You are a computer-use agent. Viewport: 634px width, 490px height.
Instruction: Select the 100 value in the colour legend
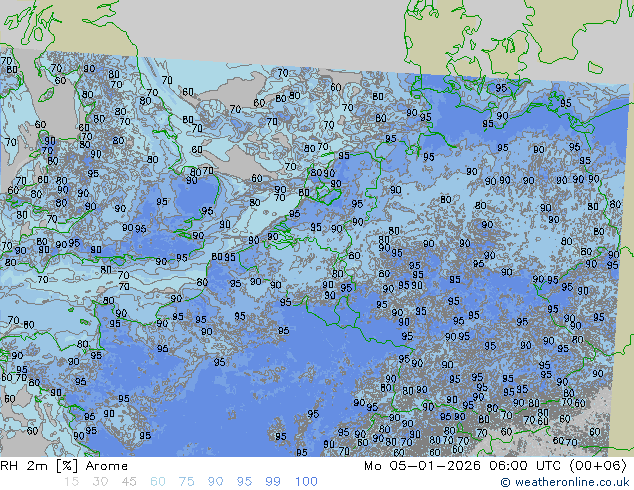pos(306,482)
